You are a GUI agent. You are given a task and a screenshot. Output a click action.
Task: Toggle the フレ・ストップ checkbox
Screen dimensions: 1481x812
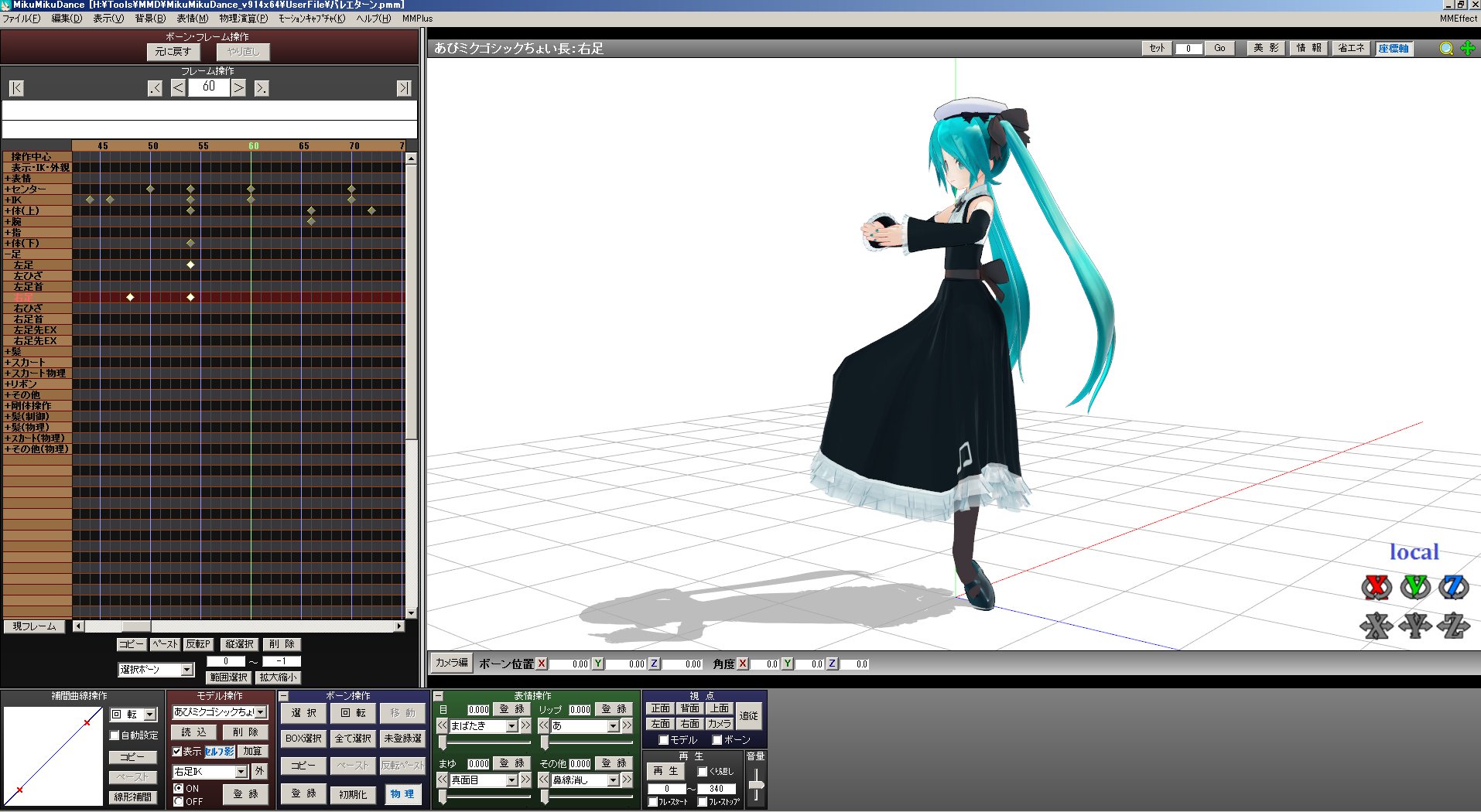point(703,802)
